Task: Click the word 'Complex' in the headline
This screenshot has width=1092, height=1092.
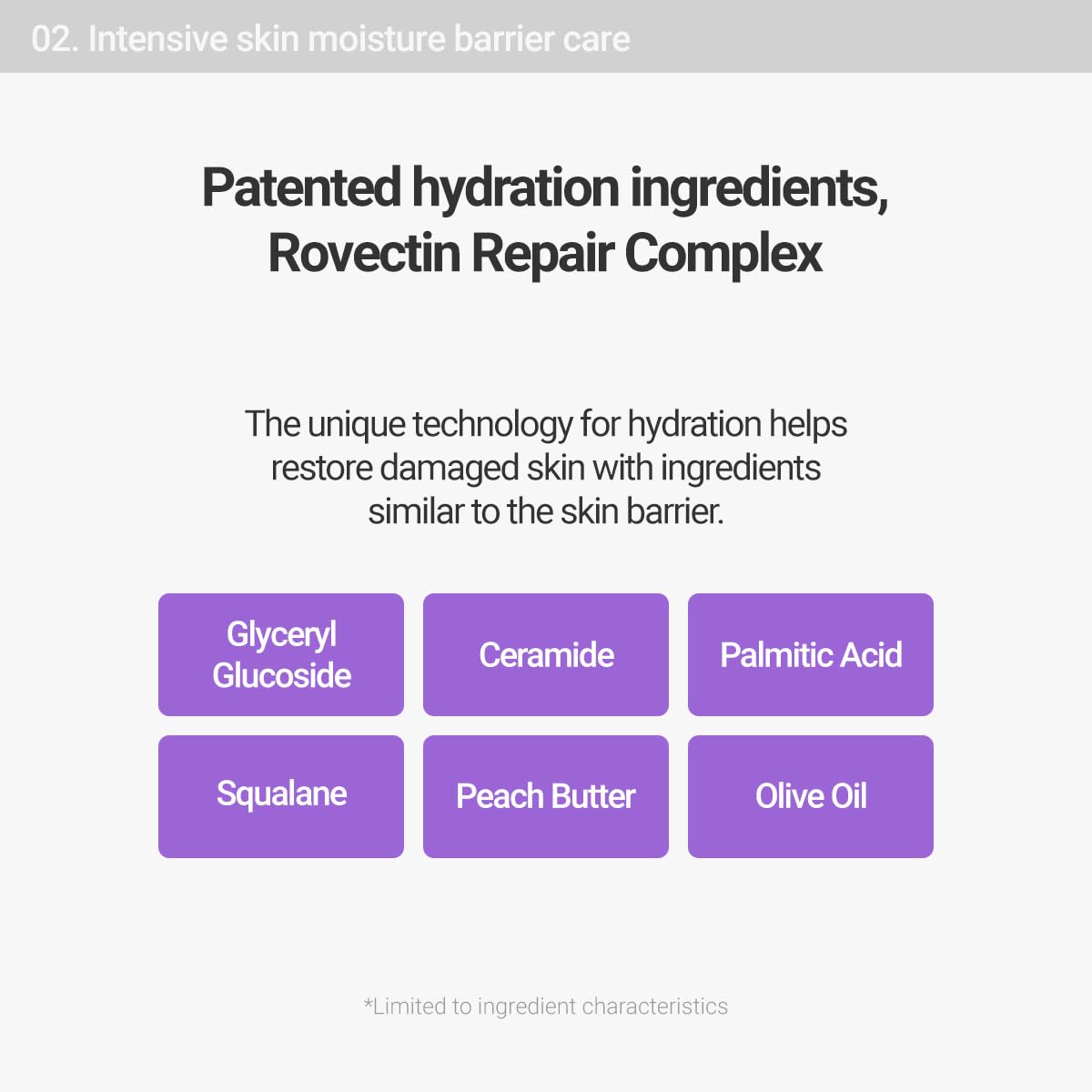Action: (723, 253)
